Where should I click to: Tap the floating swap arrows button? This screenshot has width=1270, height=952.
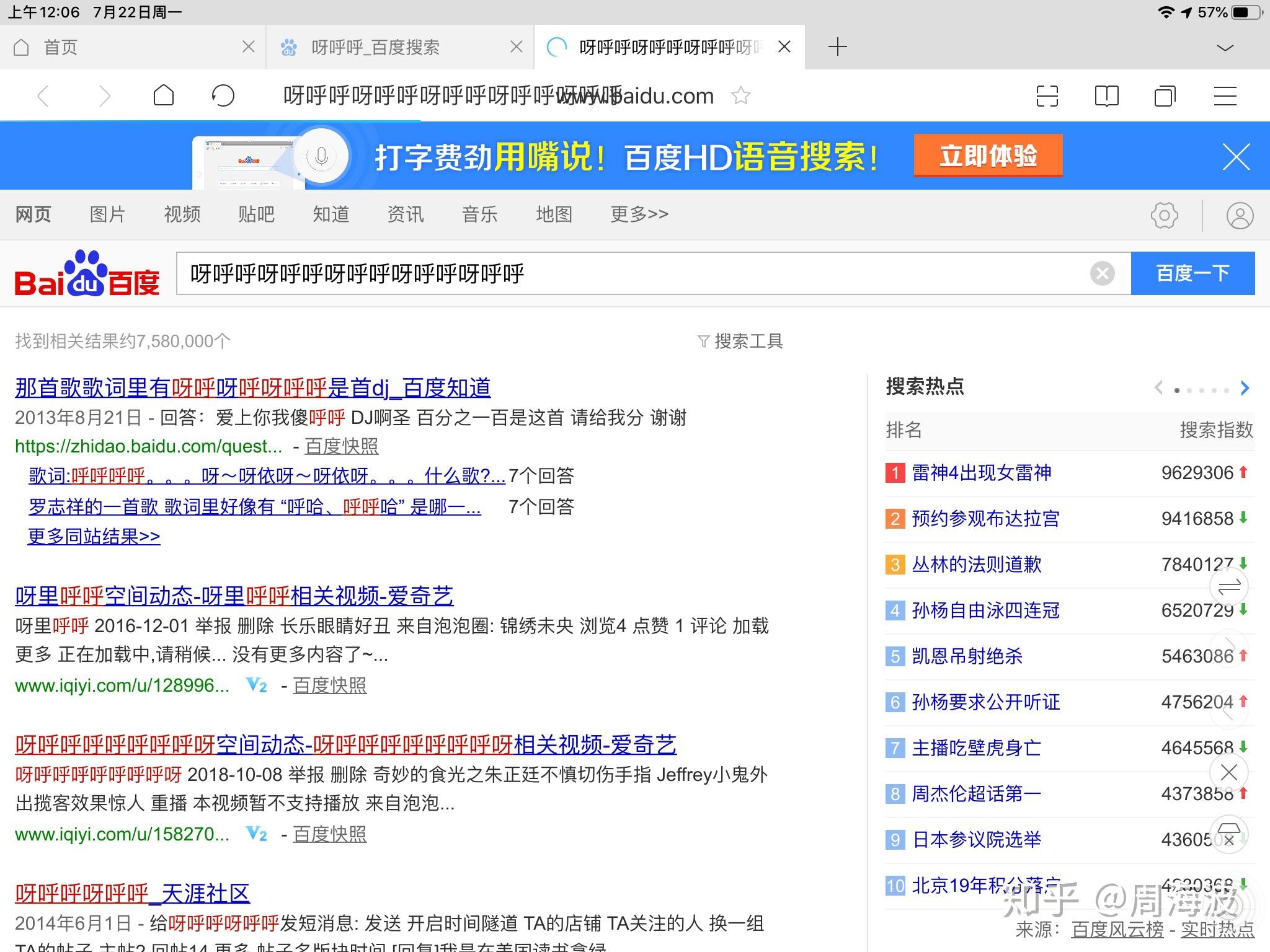[1229, 586]
